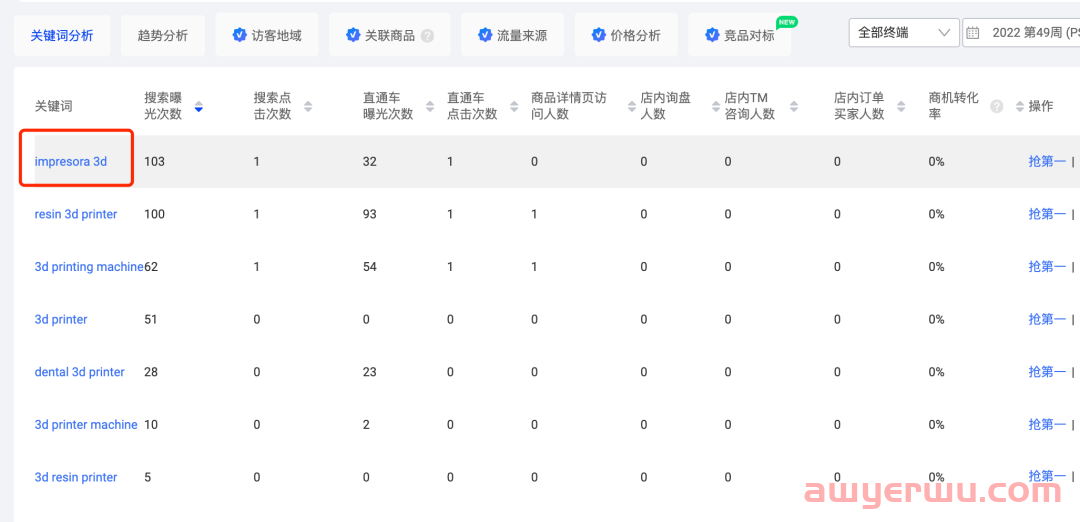Click help icon beside 商机转化率 header
Screen dimensions: 1080x522
click(996, 106)
